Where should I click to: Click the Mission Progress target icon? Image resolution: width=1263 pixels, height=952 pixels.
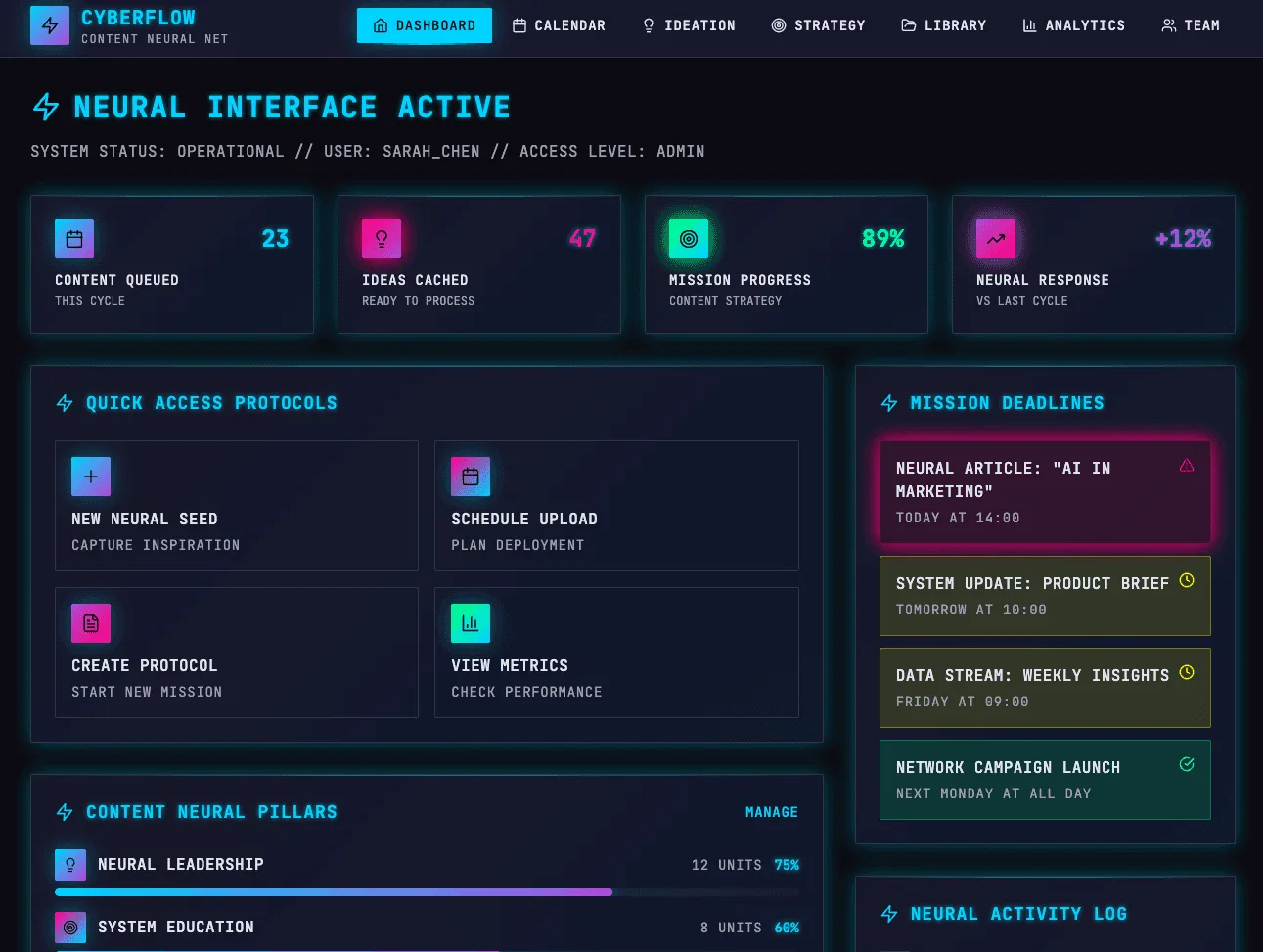pyautogui.click(x=689, y=239)
